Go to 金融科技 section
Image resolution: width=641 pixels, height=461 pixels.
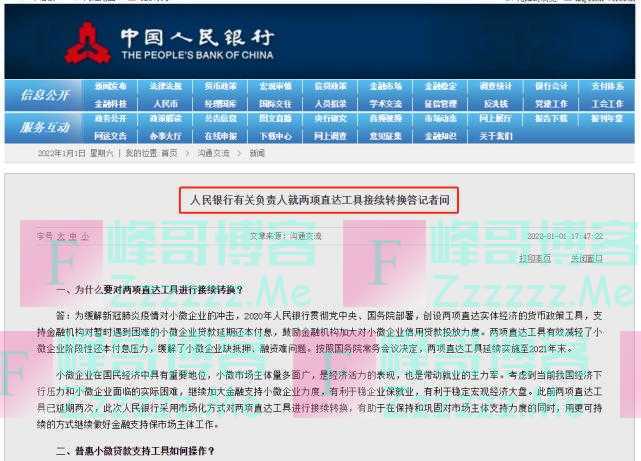pyautogui.click(x=110, y=104)
